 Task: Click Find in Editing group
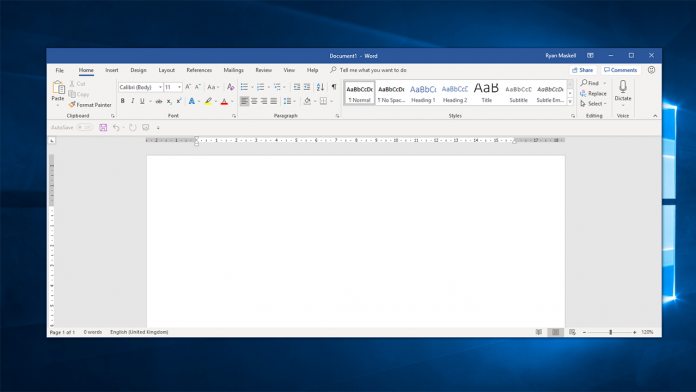click(590, 83)
